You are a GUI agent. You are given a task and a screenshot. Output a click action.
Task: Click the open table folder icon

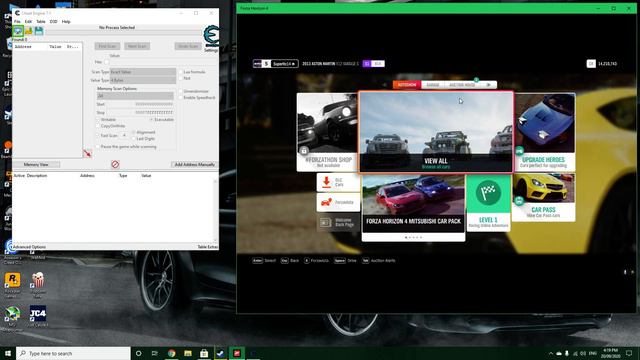coord(29,31)
